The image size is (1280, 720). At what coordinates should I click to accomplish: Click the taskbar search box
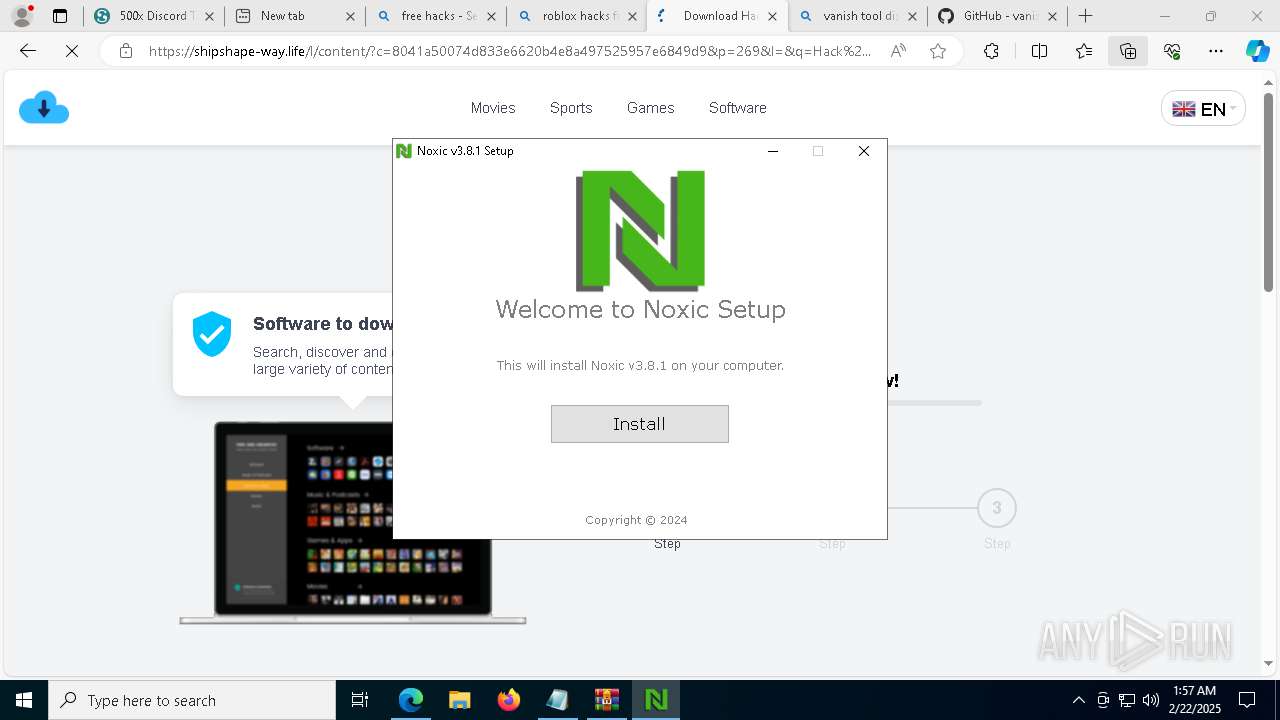(192, 700)
